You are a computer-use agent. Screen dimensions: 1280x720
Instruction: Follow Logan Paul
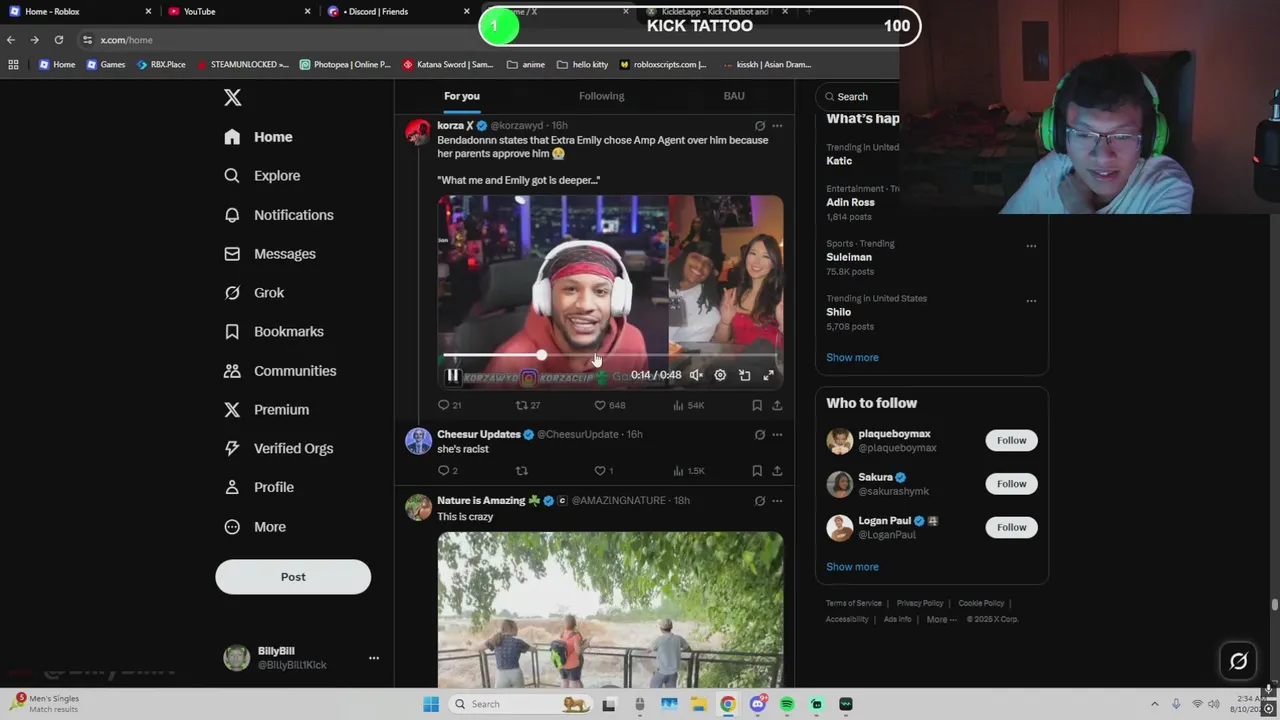(x=1011, y=527)
